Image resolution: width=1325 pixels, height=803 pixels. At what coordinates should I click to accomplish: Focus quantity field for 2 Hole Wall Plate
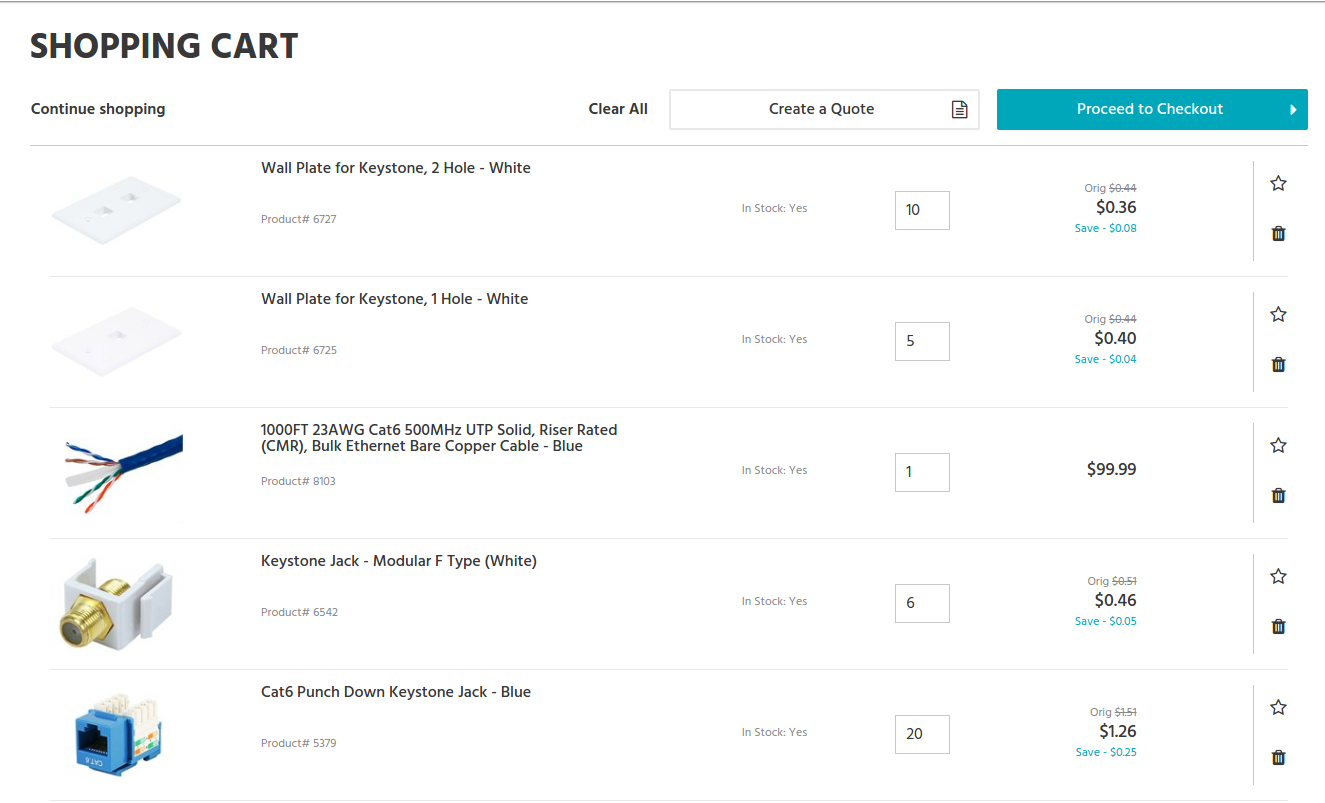point(921,211)
